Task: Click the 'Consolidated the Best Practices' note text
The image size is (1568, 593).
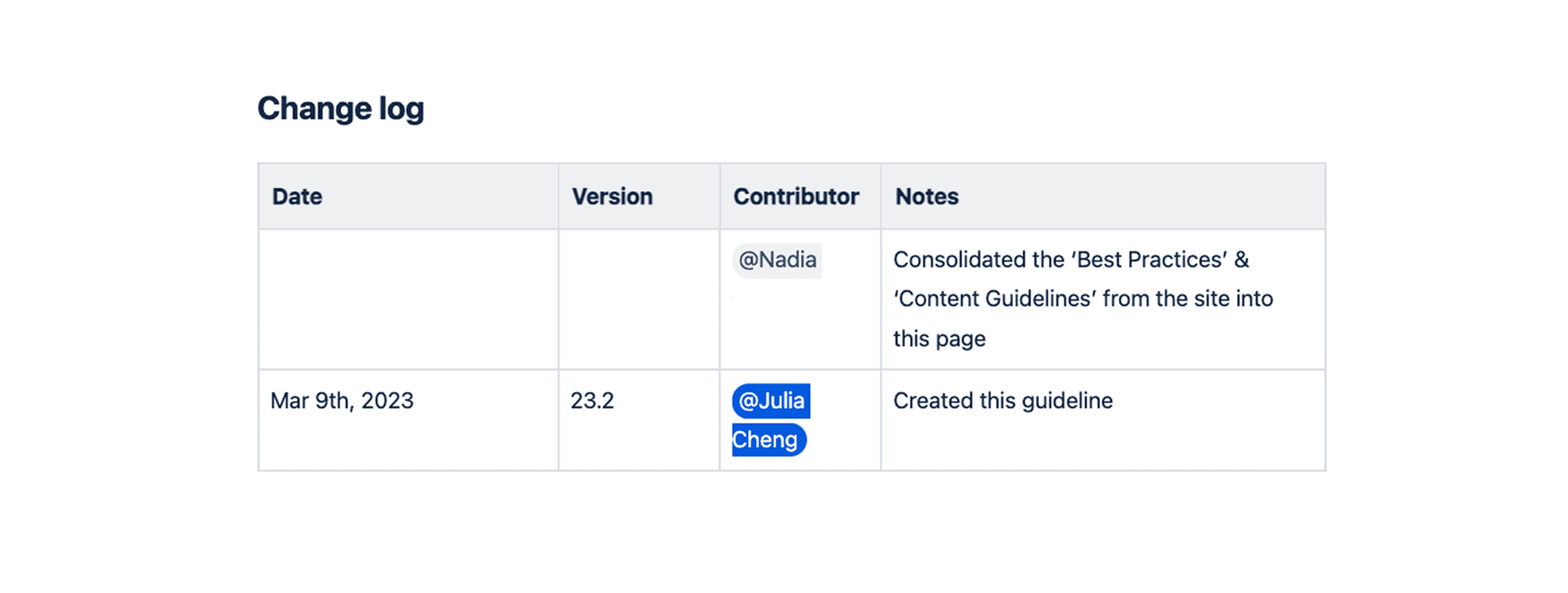Action: [1071, 260]
